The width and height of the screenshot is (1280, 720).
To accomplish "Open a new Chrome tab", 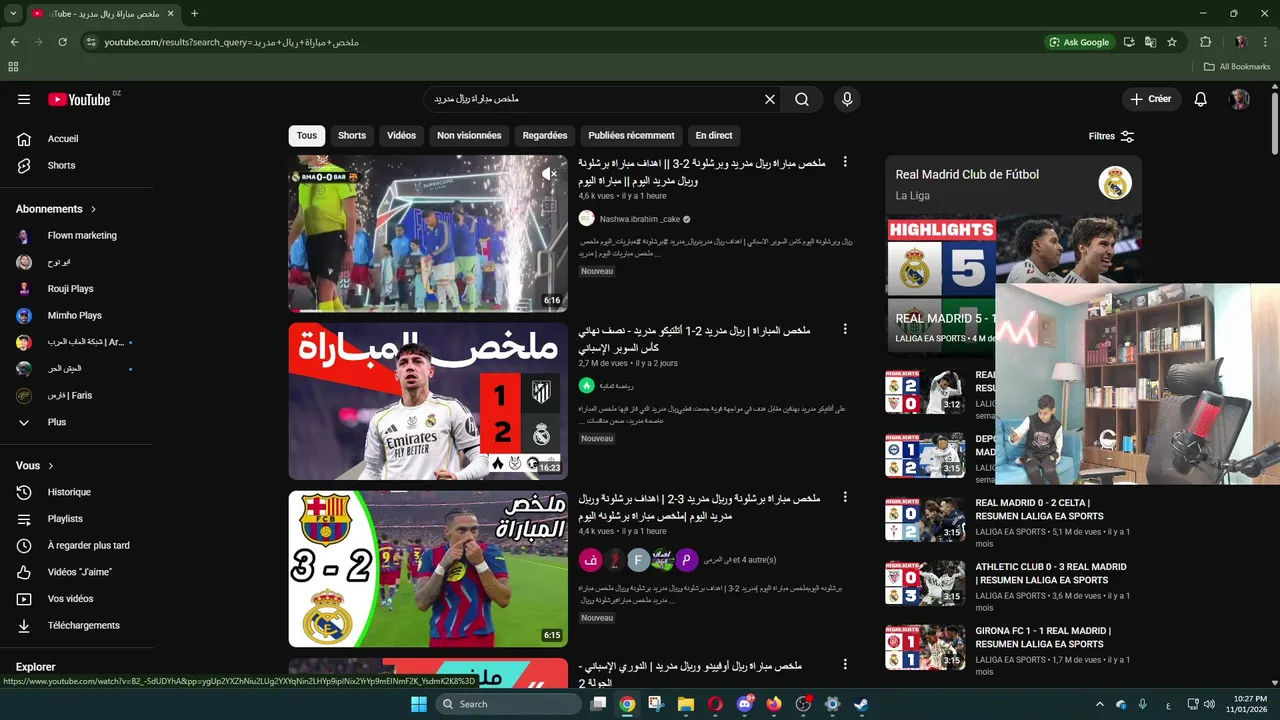I will [x=194, y=13].
